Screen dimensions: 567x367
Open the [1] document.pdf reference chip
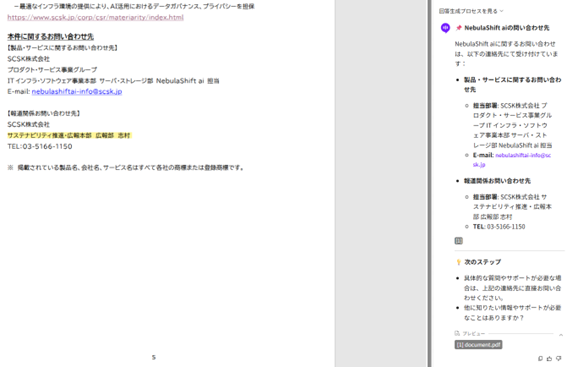click(x=478, y=345)
